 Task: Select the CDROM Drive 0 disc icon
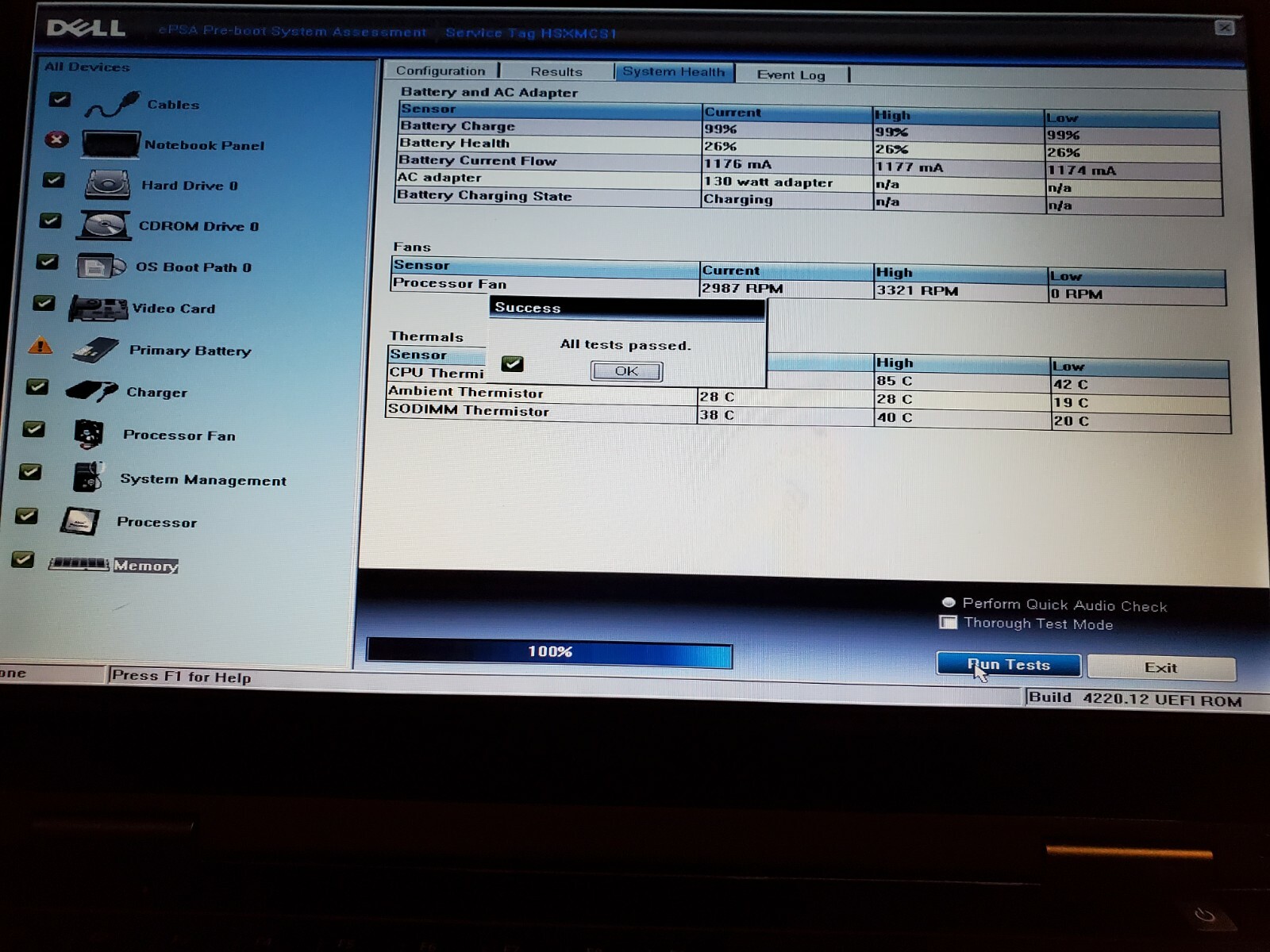coord(104,225)
